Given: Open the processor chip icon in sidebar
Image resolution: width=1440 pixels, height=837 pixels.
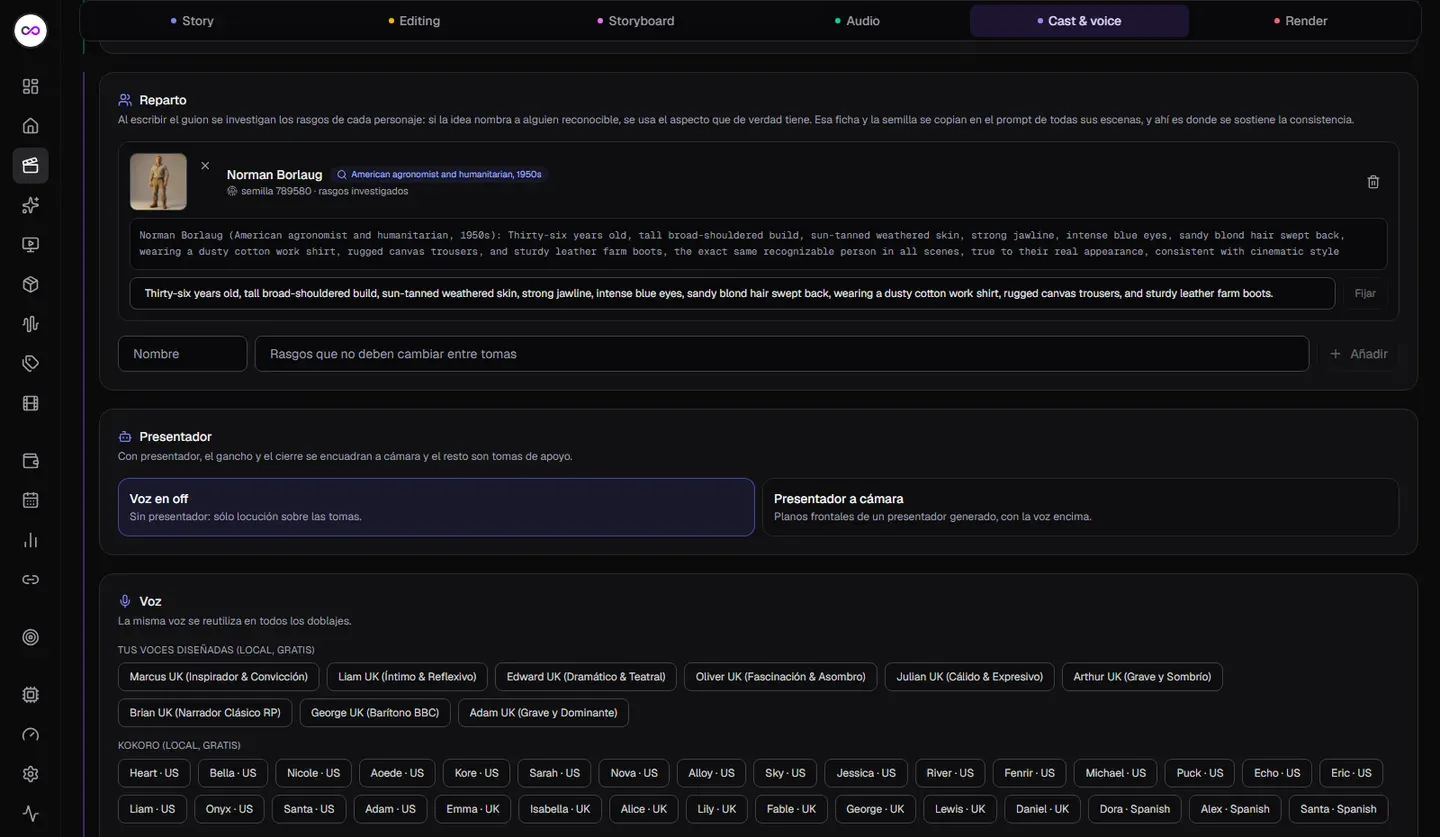Looking at the screenshot, I should click(x=30, y=695).
